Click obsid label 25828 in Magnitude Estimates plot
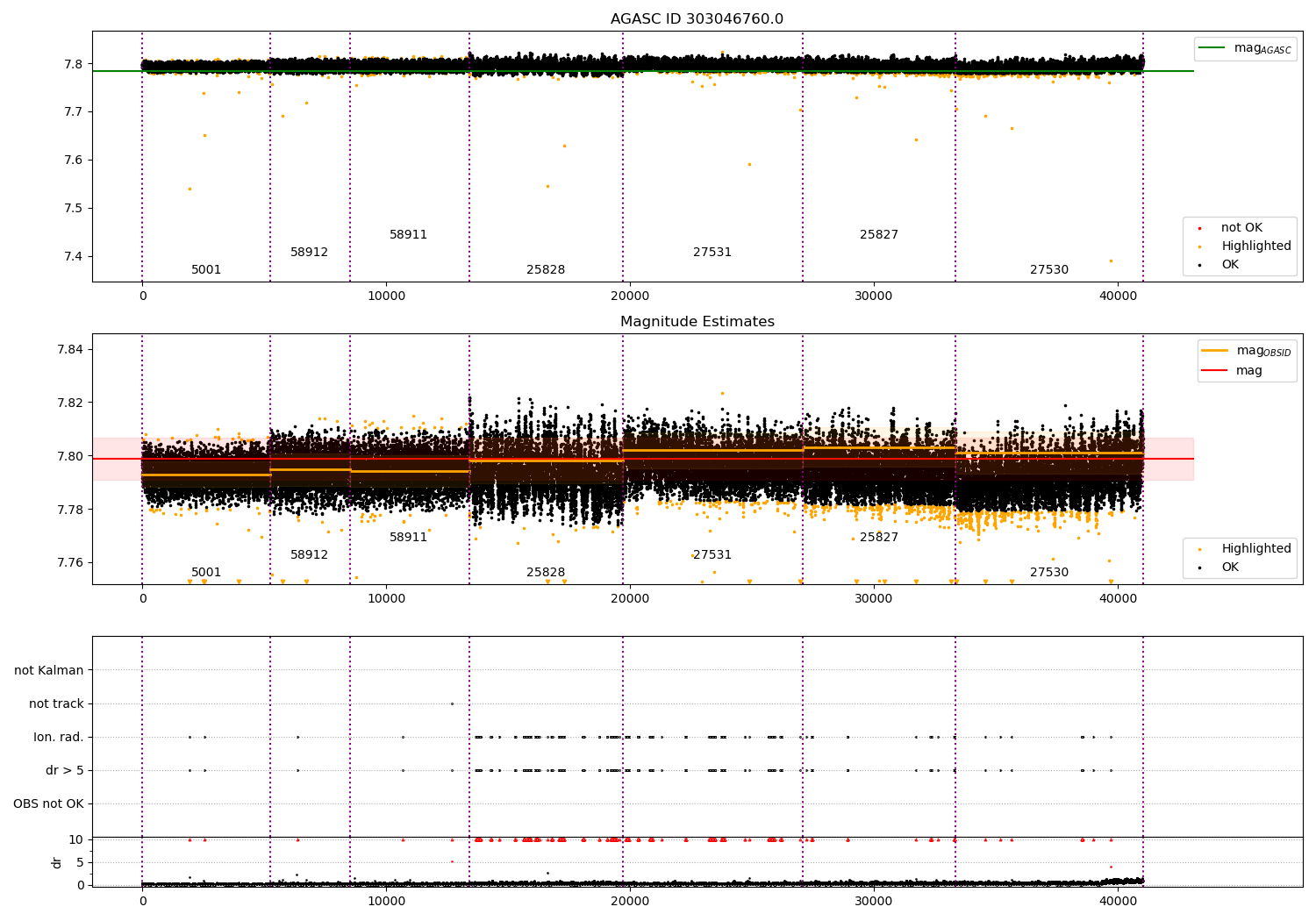Screen dimensions: 1316x921 (546, 573)
